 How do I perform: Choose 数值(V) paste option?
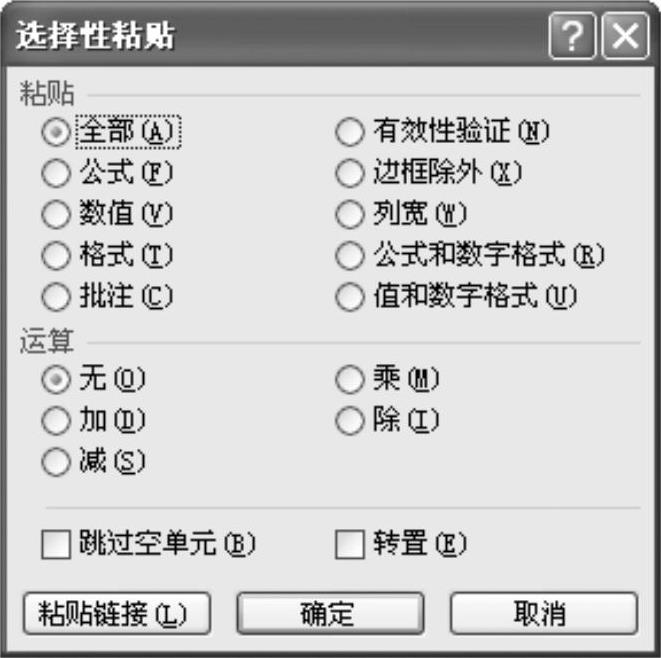click(x=56, y=214)
